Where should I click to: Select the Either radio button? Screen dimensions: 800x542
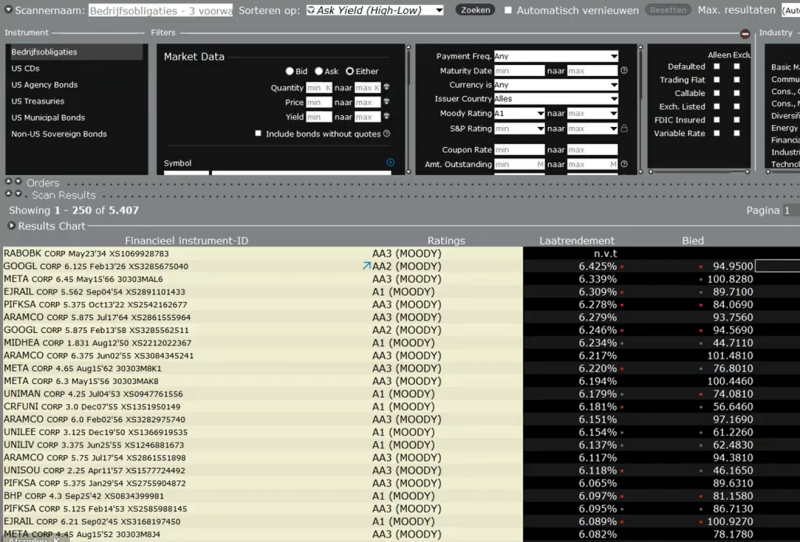pos(349,71)
